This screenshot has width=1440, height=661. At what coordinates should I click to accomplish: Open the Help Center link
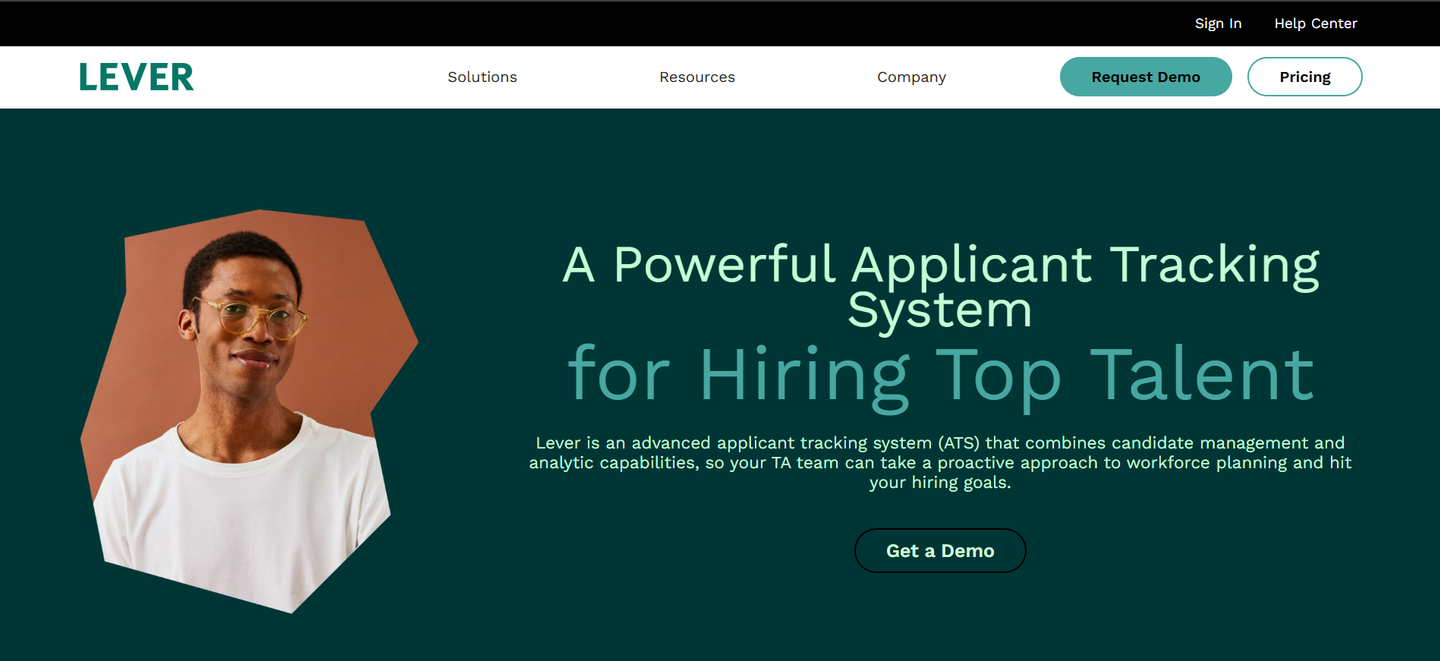click(1316, 23)
